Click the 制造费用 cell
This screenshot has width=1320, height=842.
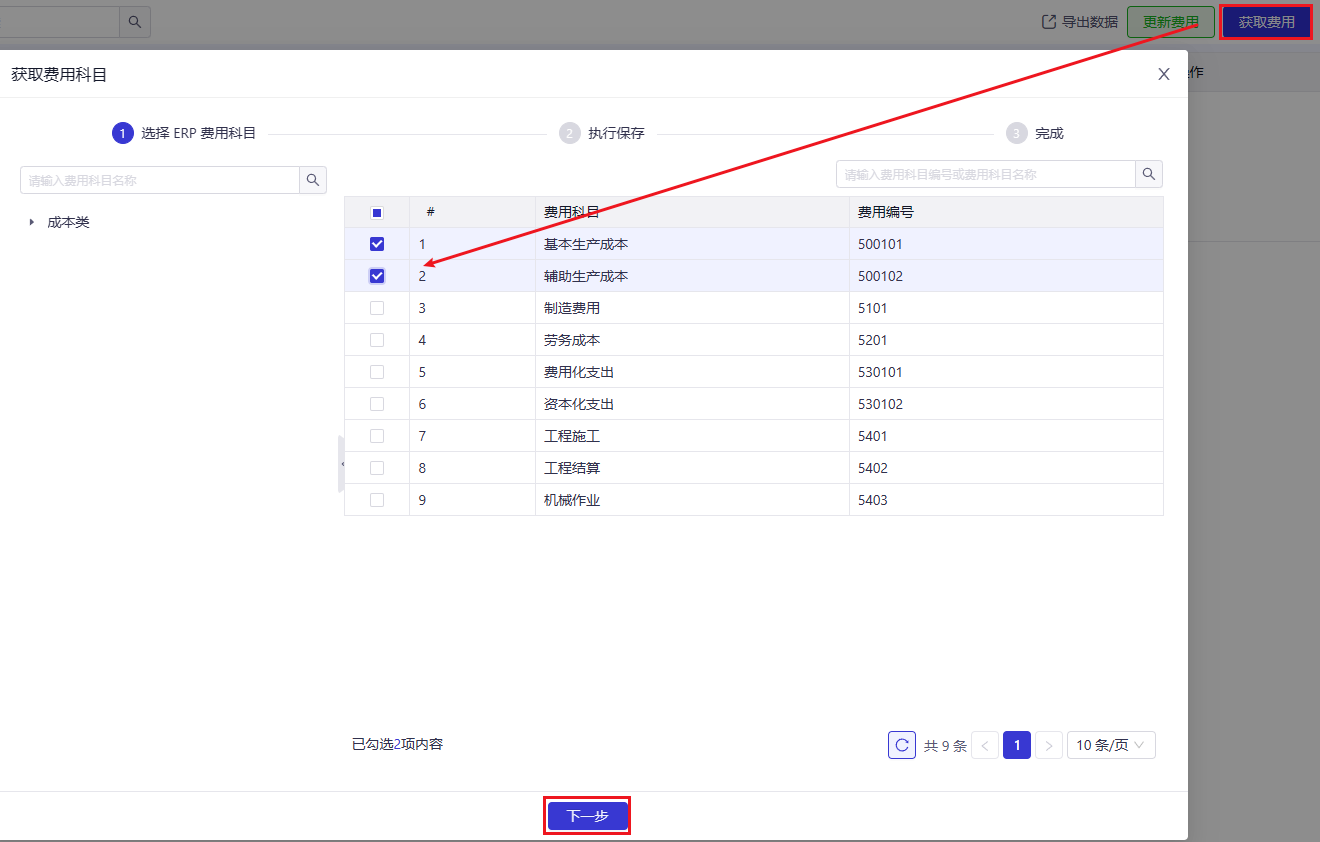tap(692, 308)
